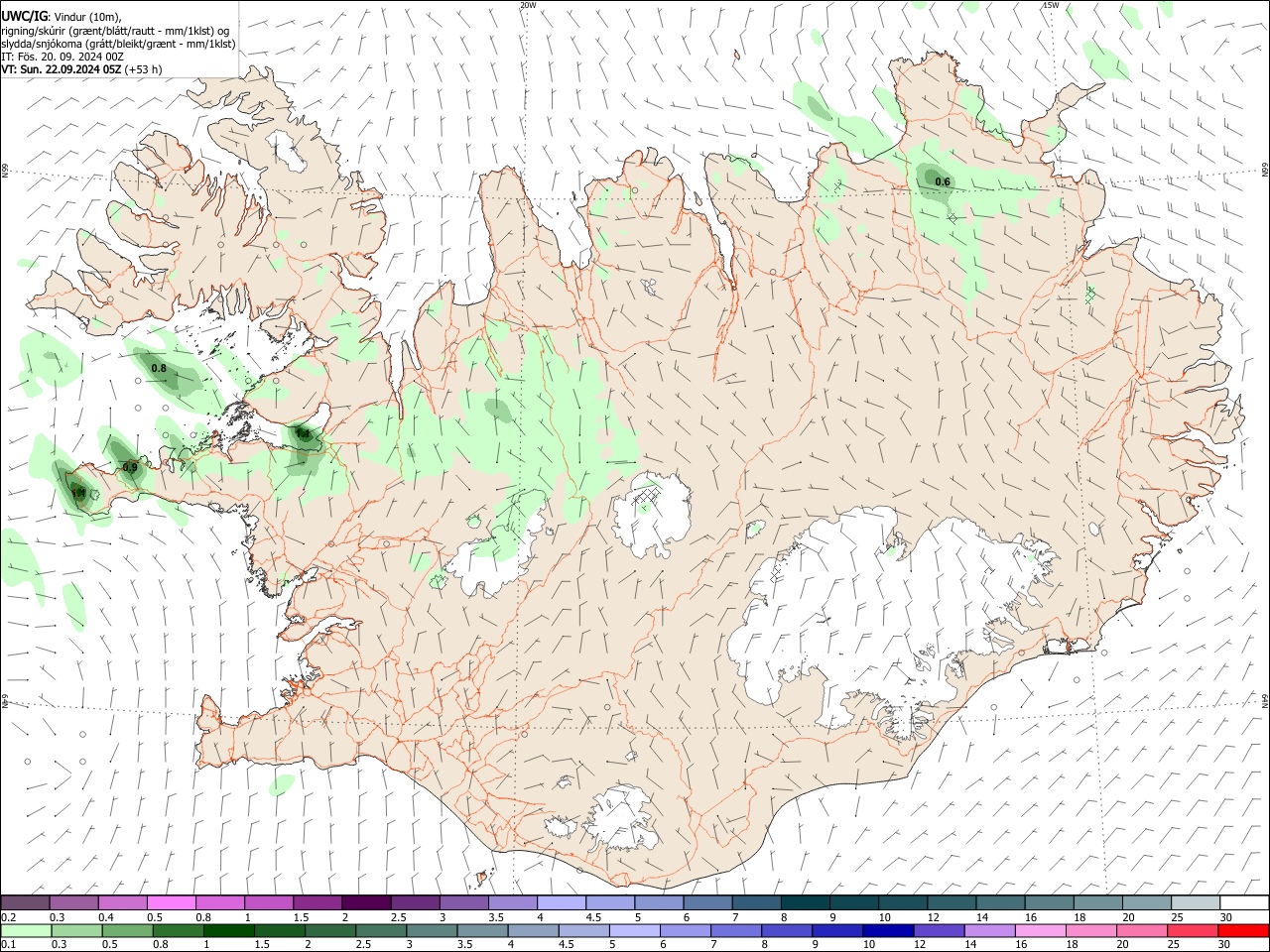Click the '18' label under the snow scale
This screenshot has width=1270, height=952.
pos(1079,917)
